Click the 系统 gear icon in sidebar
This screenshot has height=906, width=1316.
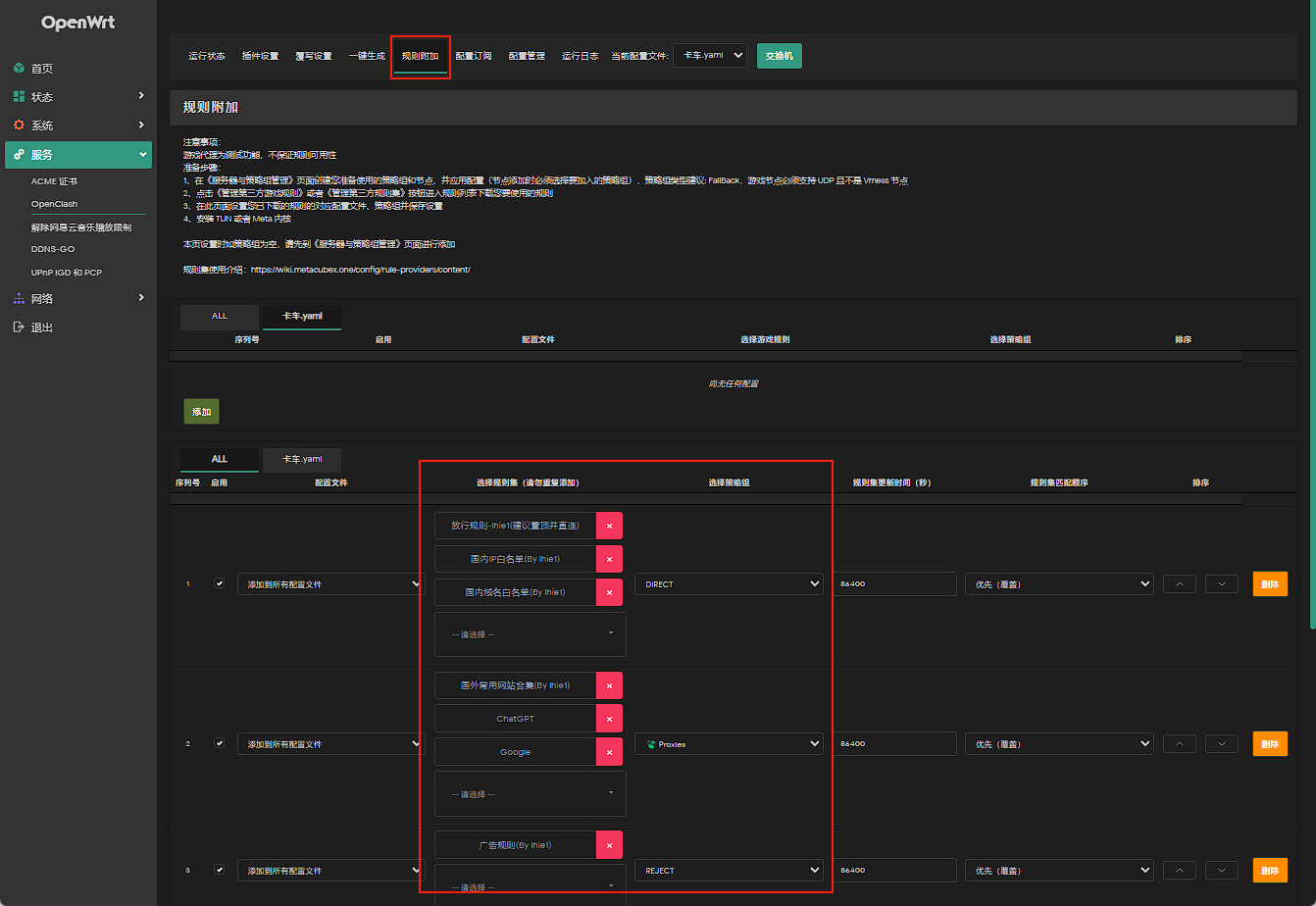(18, 126)
